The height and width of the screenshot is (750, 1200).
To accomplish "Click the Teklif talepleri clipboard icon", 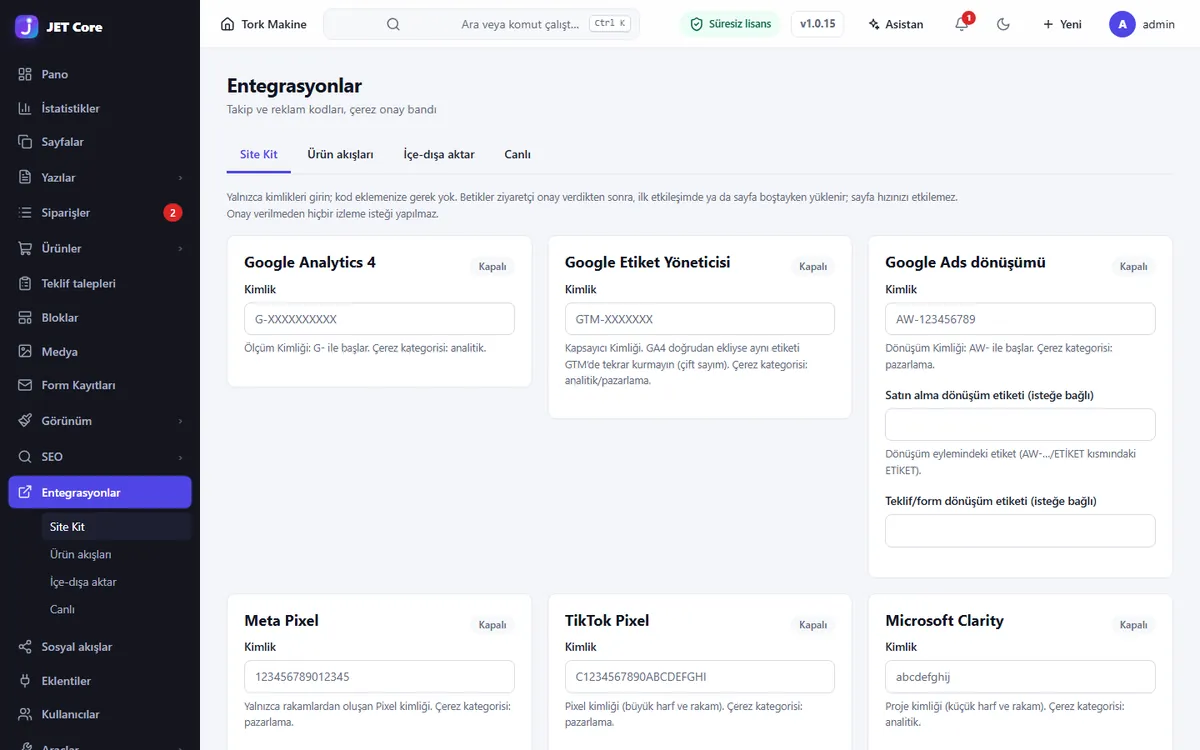I will [x=25, y=283].
